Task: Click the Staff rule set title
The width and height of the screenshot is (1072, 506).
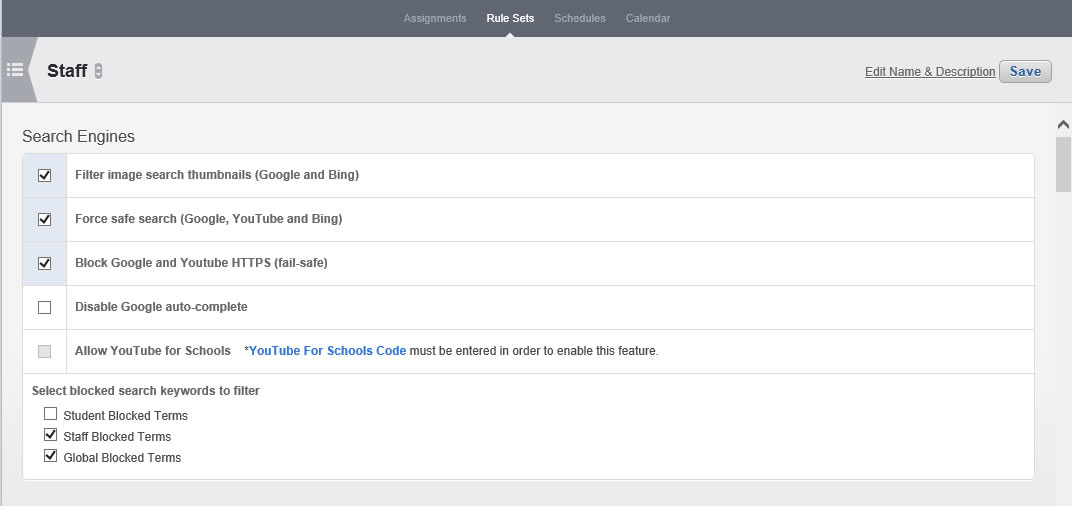Action: coord(67,71)
